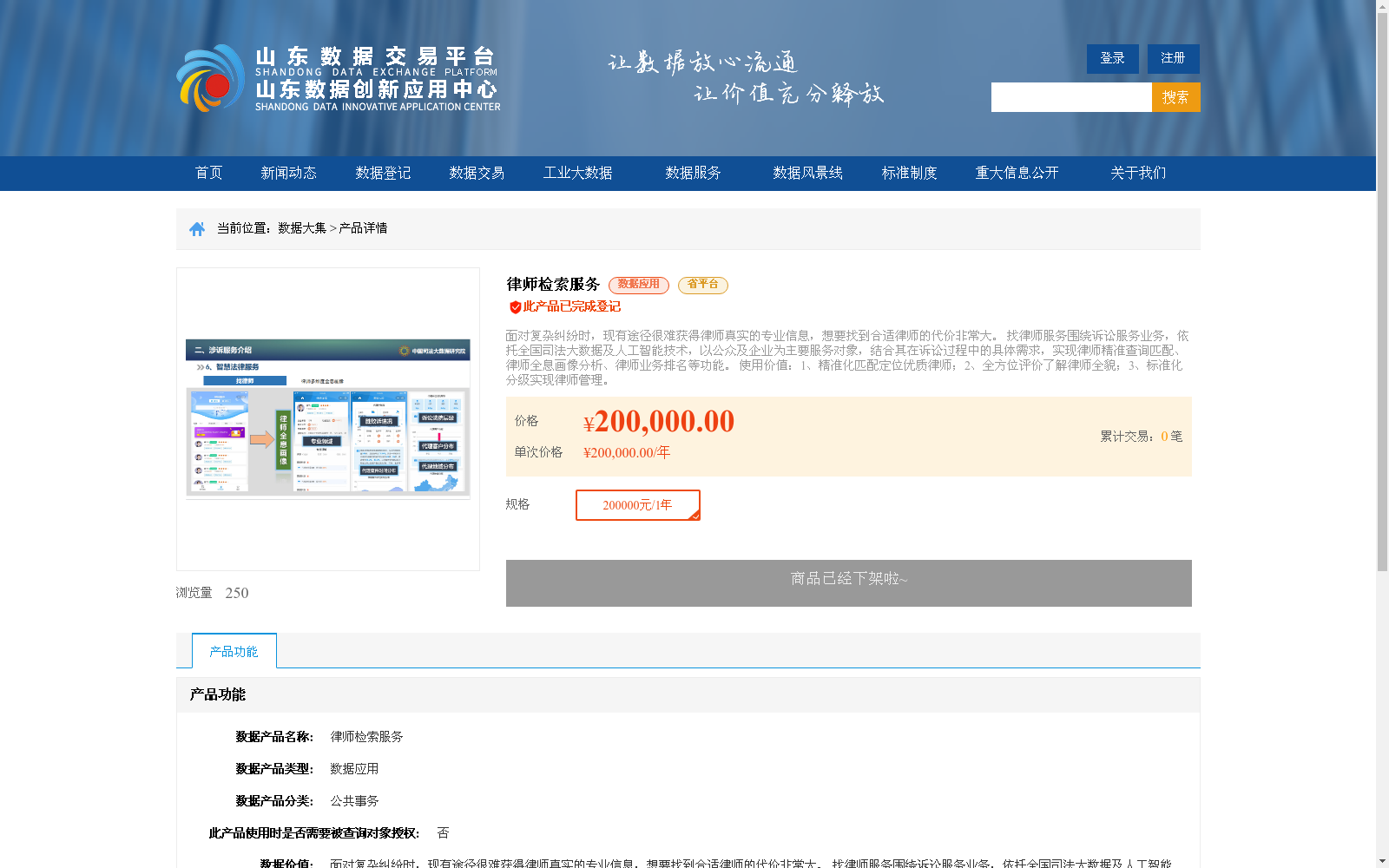Click the 注册 register button
Screen dimensions: 1389x868
1173,58
